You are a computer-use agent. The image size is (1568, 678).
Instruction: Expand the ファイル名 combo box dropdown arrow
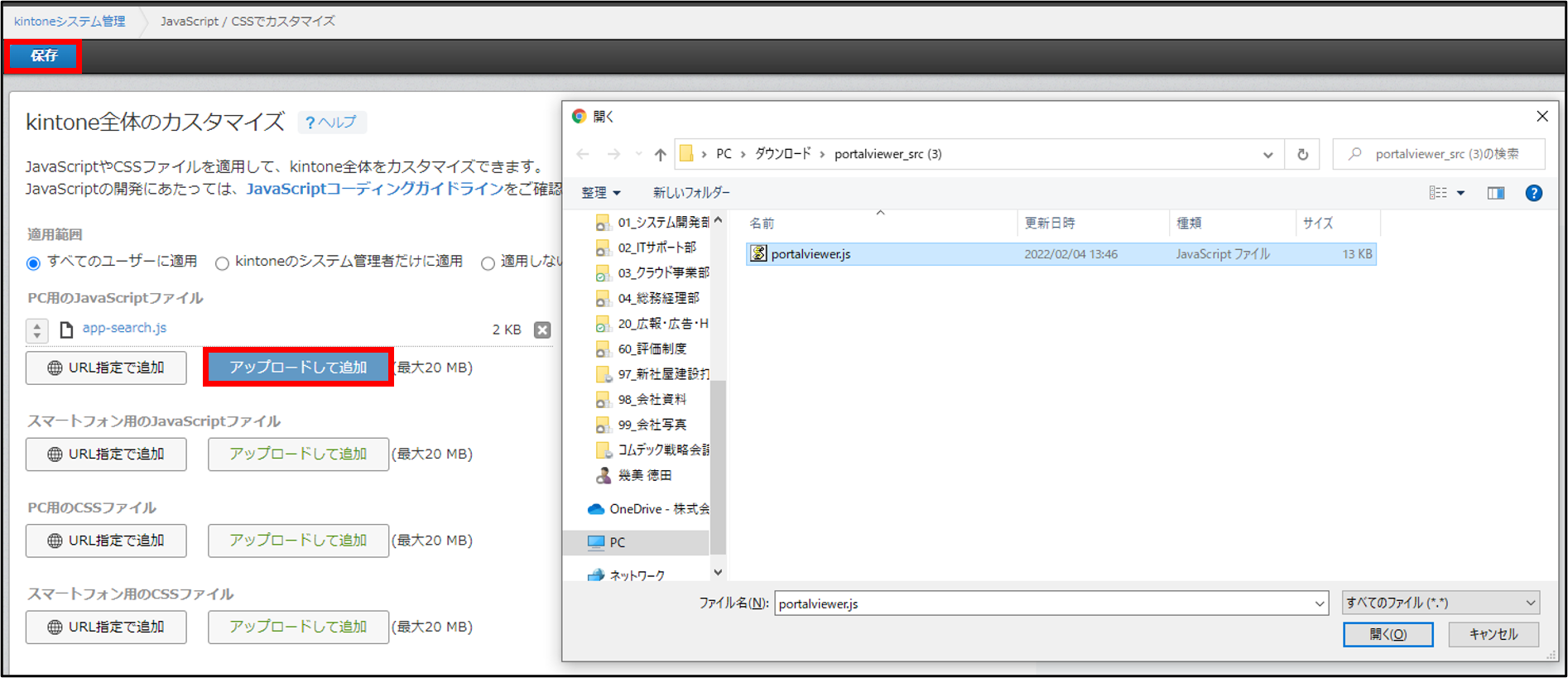coord(1319,603)
